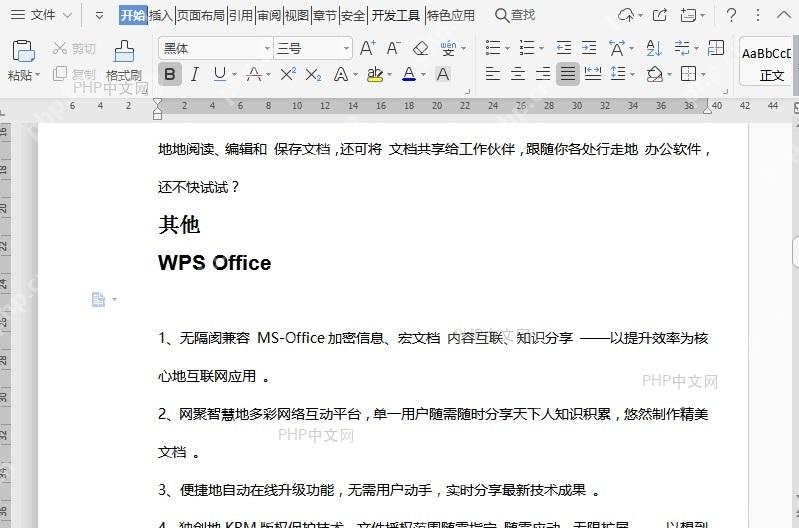Click the Chinese layout A icon
This screenshot has height=528, width=799.
point(617,48)
